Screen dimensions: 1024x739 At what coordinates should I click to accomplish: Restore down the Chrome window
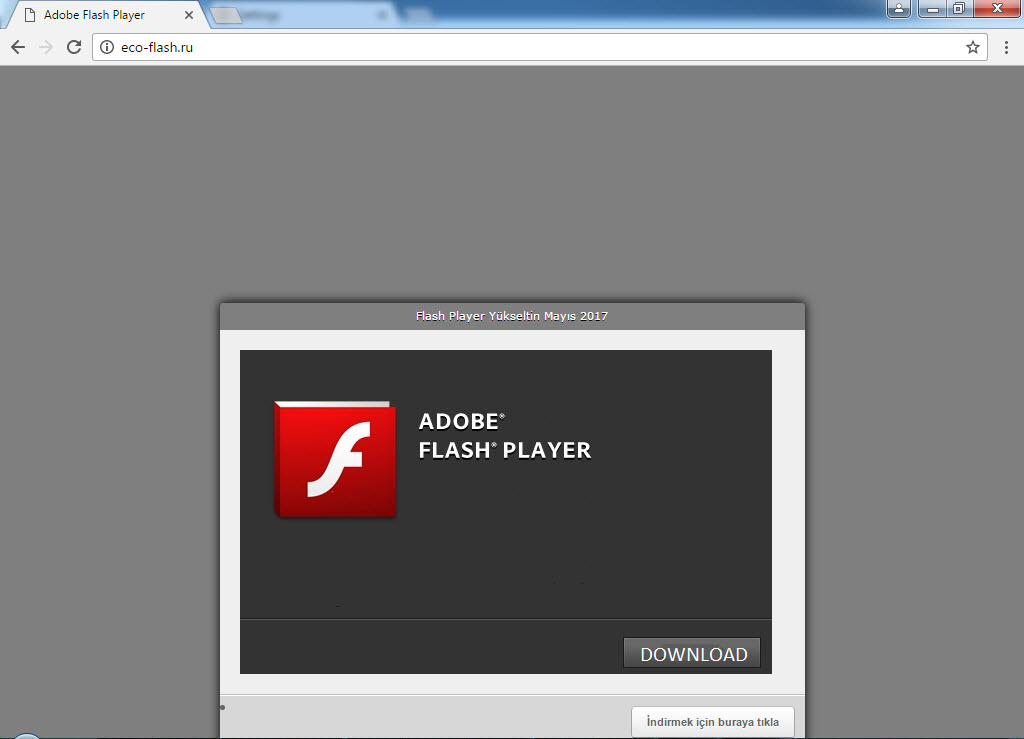coord(959,8)
